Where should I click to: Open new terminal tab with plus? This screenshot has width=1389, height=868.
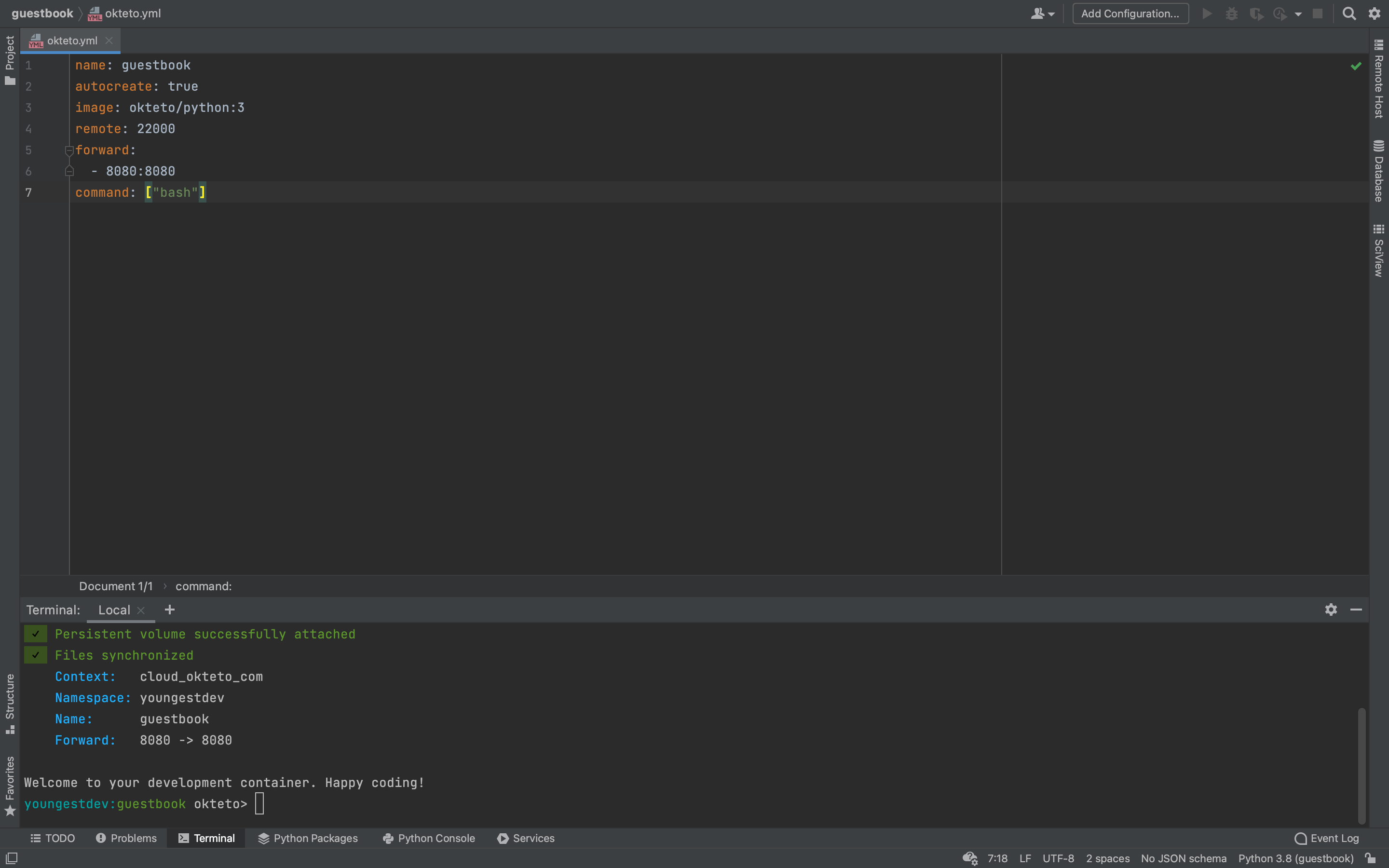[169, 610]
